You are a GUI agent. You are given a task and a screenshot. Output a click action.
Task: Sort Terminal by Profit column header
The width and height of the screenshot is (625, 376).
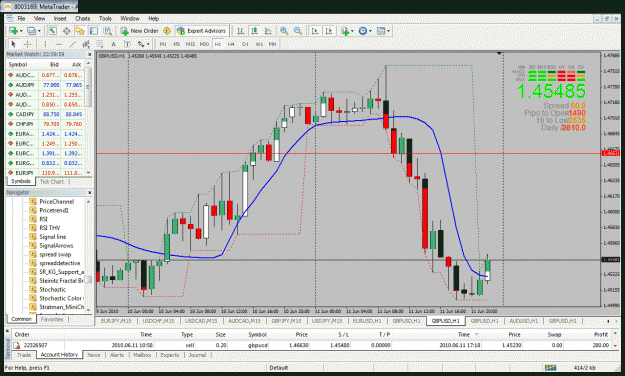[x=601, y=335]
